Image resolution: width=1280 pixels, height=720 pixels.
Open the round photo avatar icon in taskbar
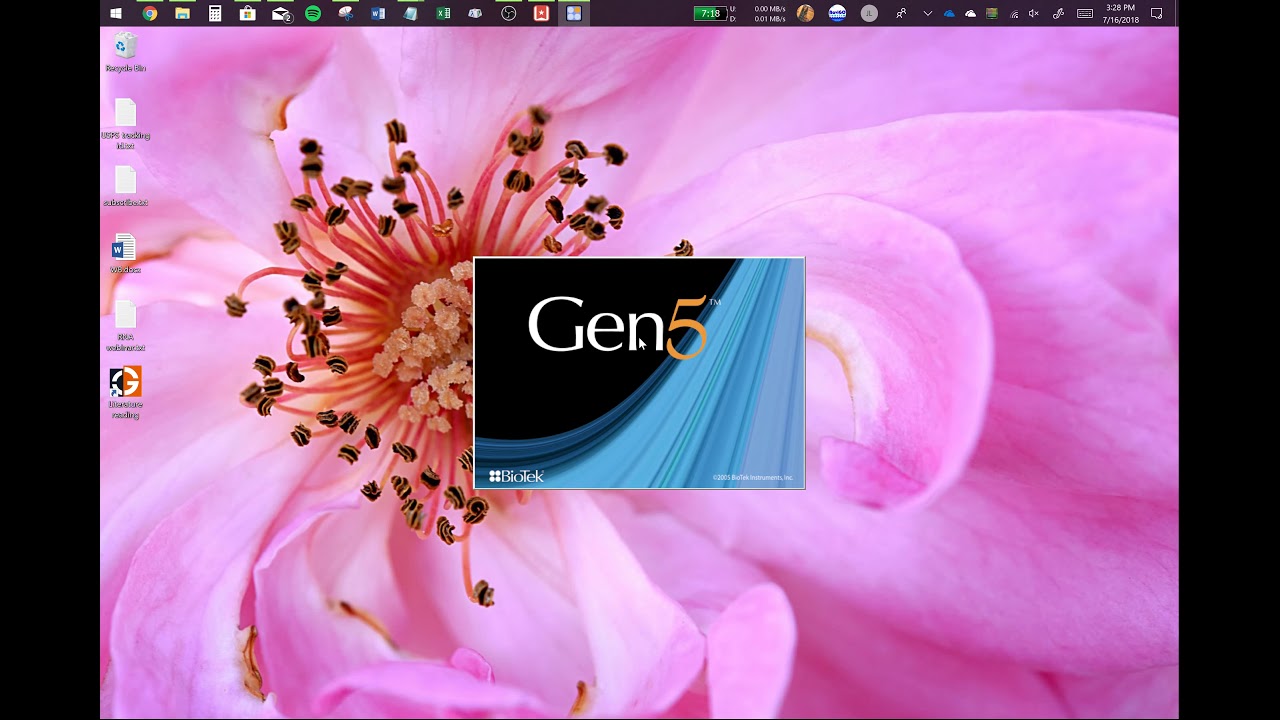tap(806, 13)
